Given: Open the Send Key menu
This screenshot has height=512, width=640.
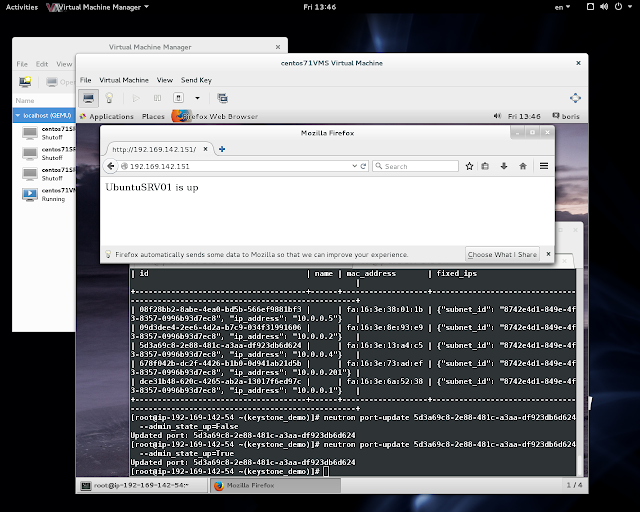Looking at the screenshot, I should [198, 80].
